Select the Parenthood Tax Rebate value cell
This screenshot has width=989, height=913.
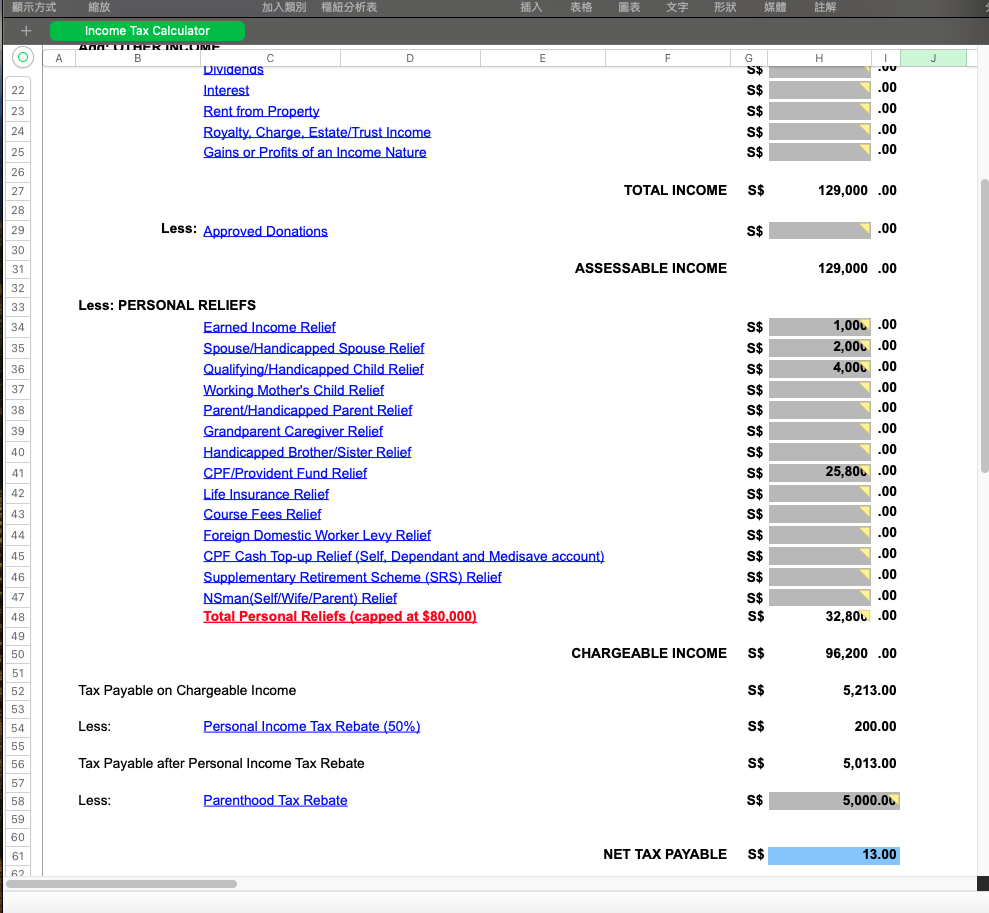834,800
